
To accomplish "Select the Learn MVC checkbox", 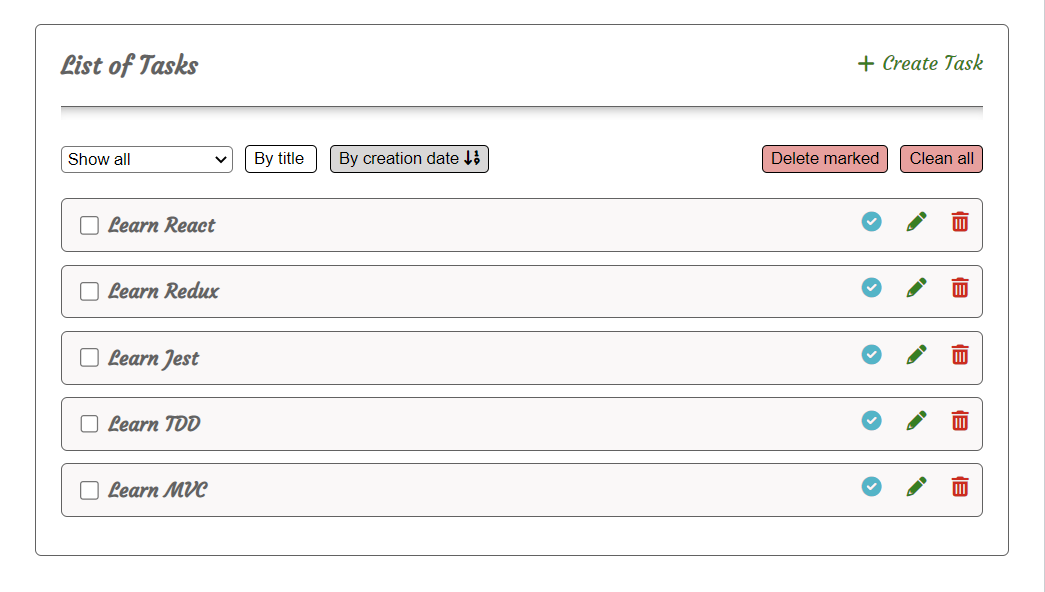I will 89,490.
